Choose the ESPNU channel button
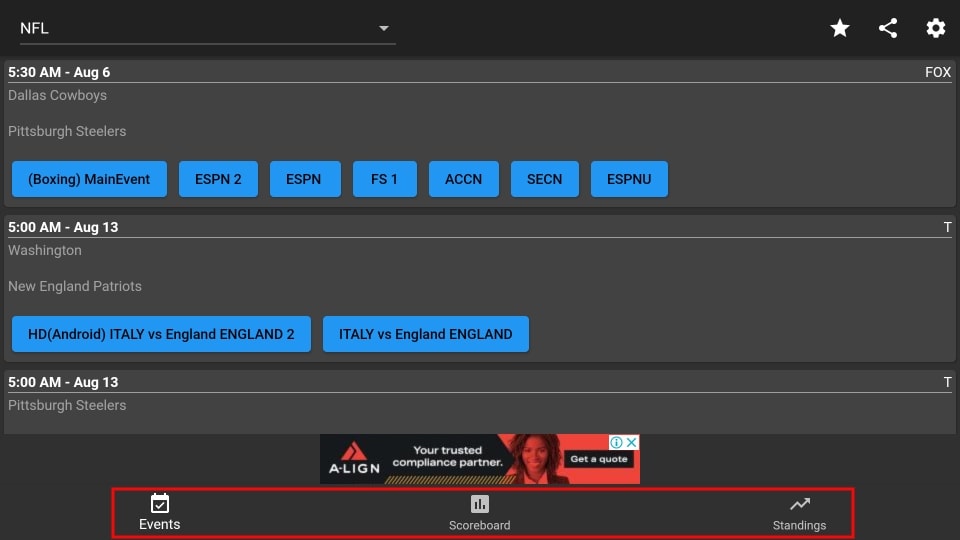This screenshot has width=960, height=540. click(629, 179)
